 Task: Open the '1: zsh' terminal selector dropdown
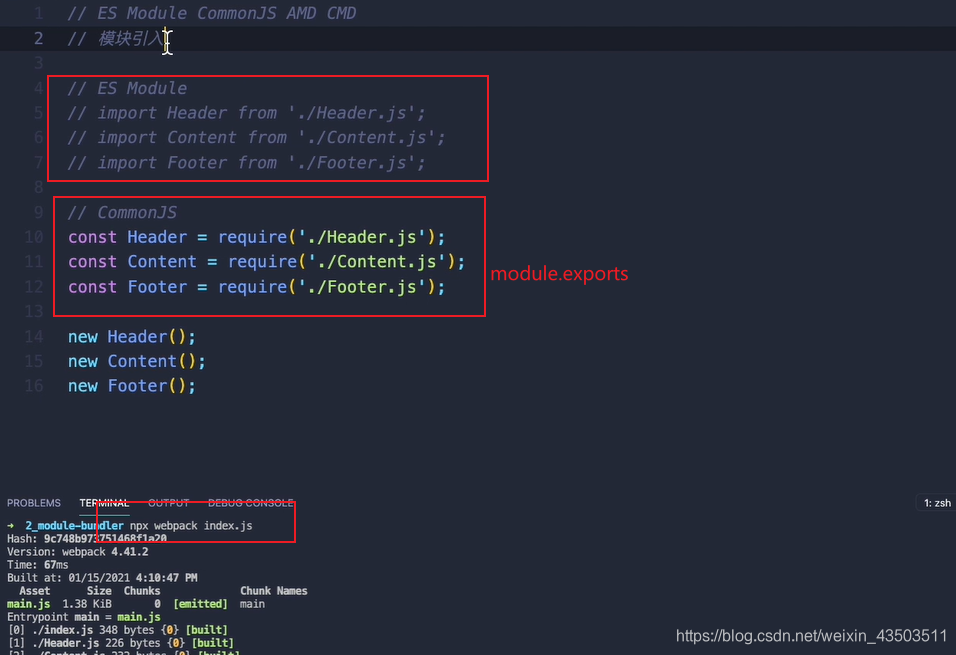coord(936,503)
